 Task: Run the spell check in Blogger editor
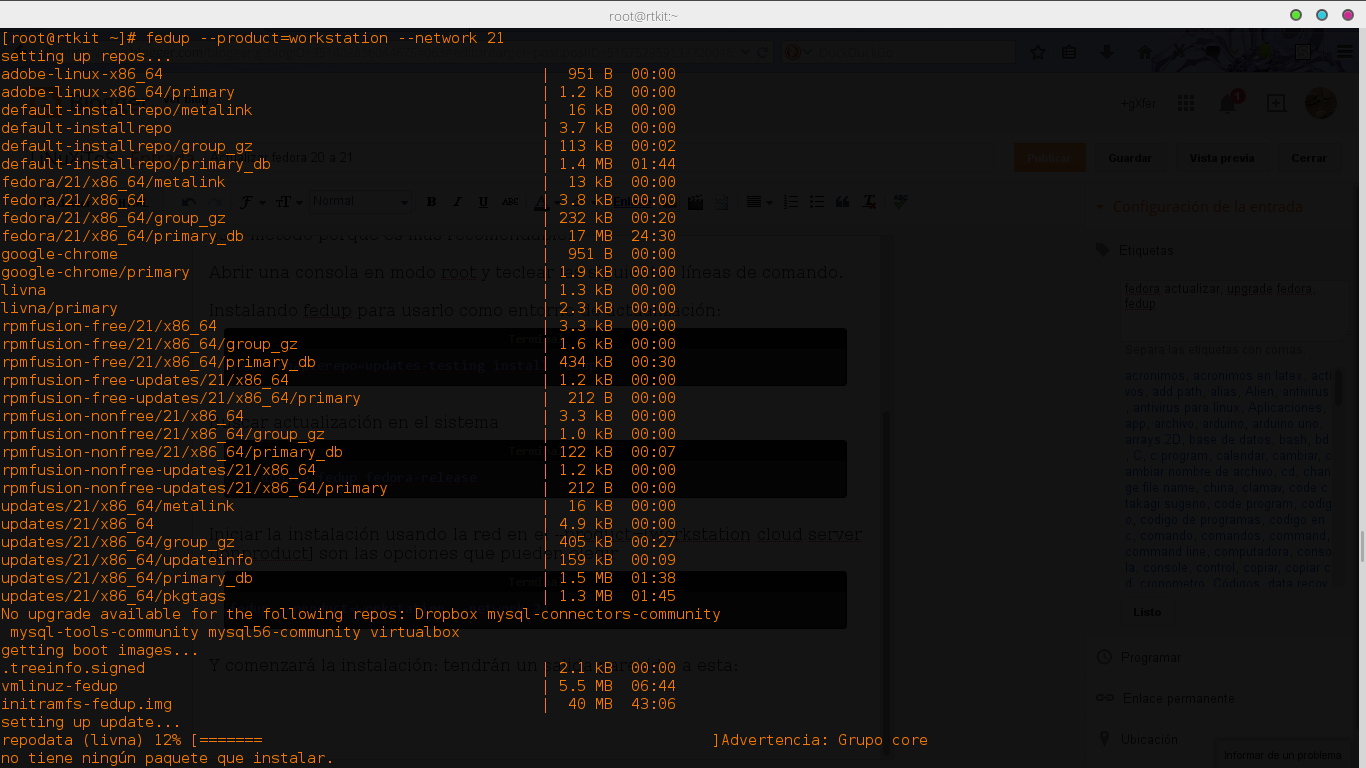tap(901, 202)
